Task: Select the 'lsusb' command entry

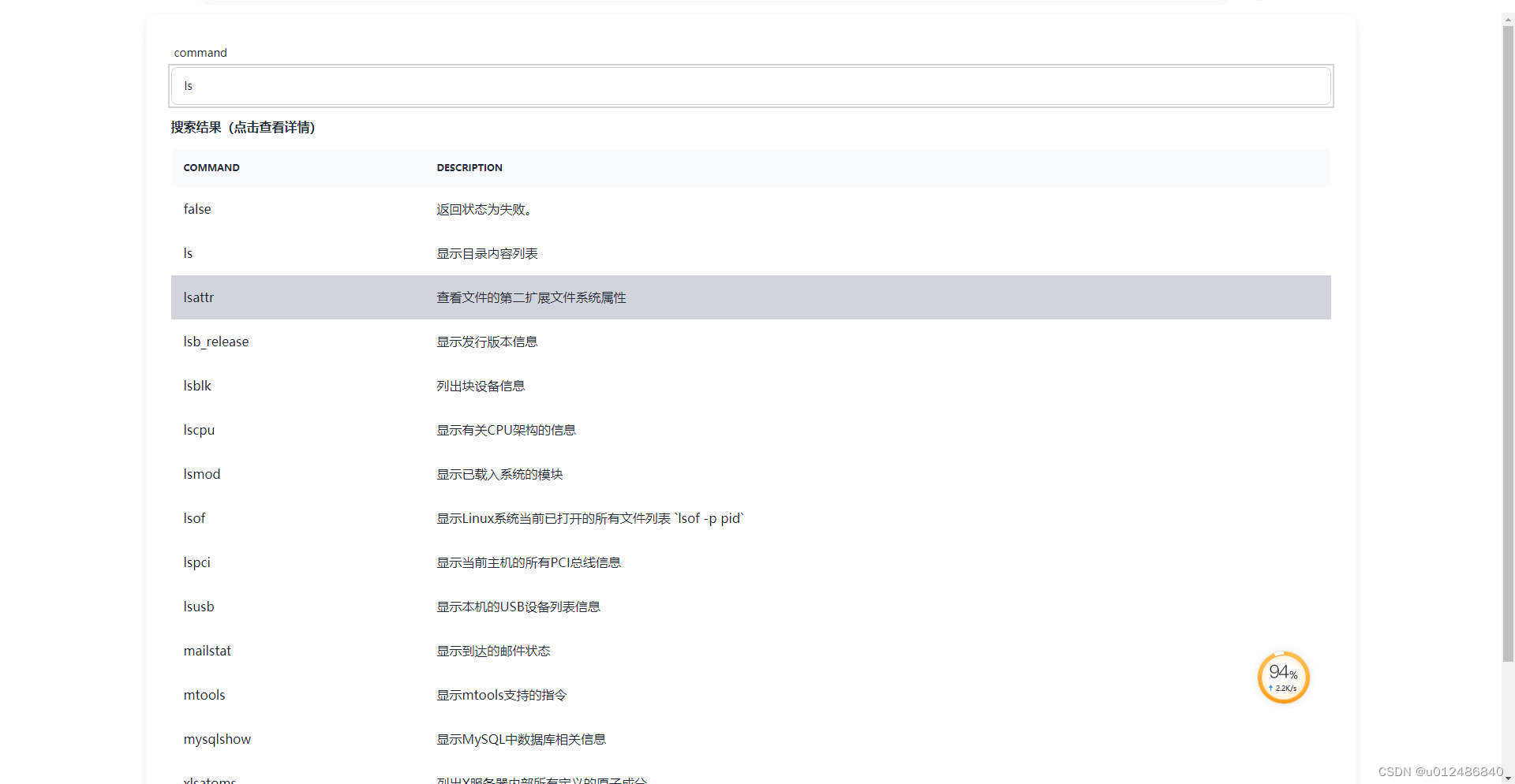Action: tap(751, 607)
